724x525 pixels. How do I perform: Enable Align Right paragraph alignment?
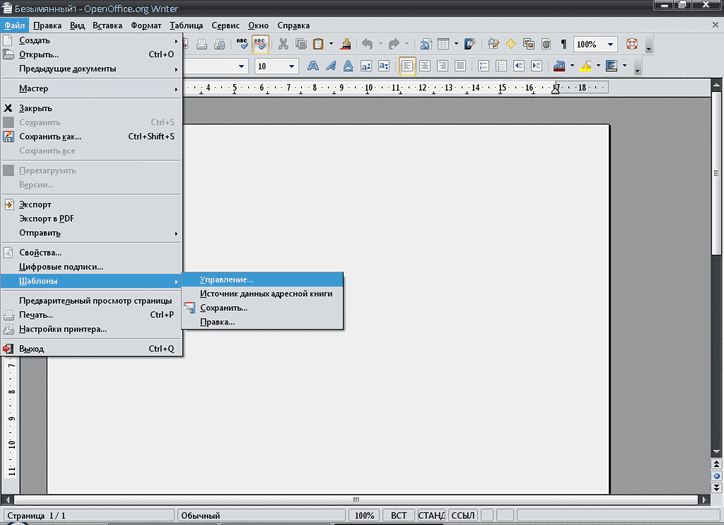tap(442, 66)
